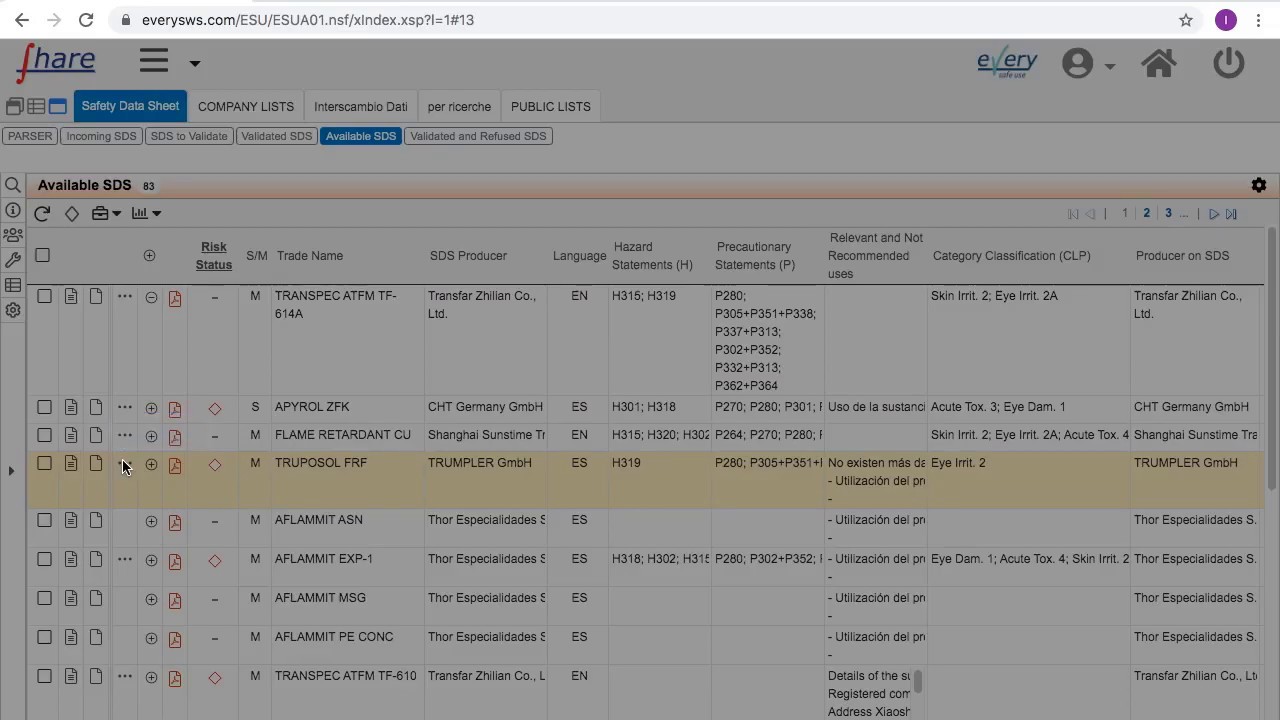Open the PDF for APYROL ZFK
This screenshot has height=720, width=1280.
[x=175, y=409]
